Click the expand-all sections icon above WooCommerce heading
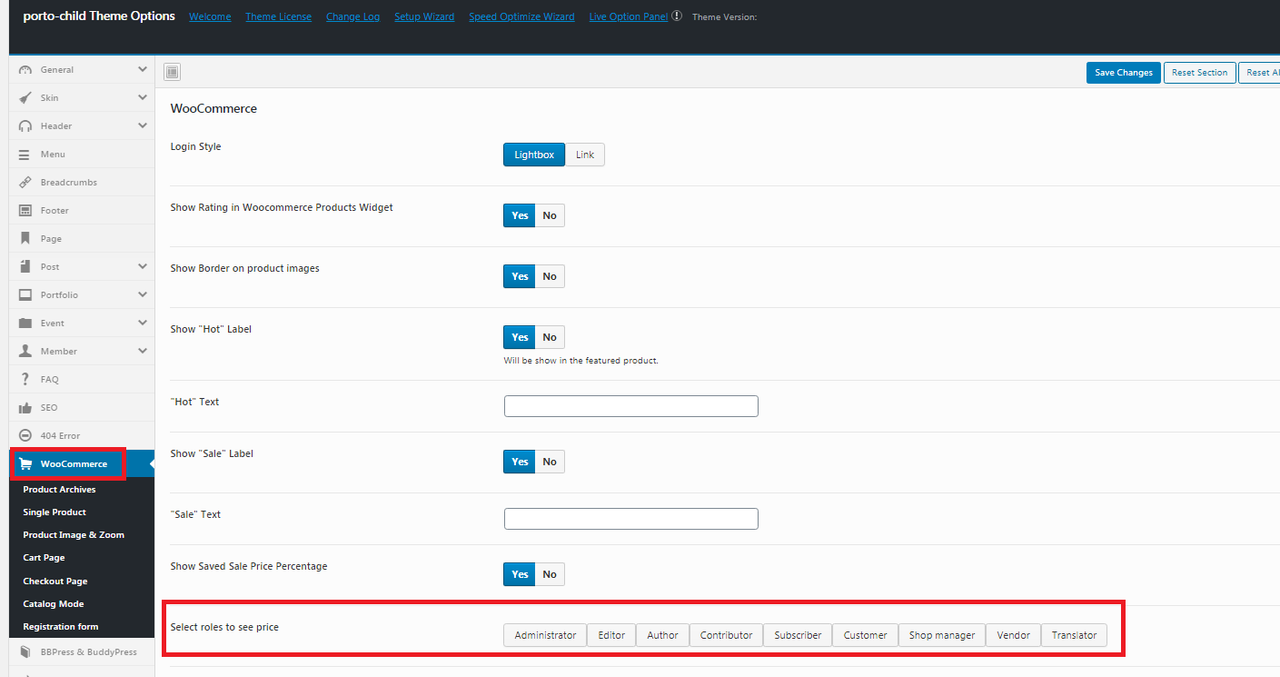 (171, 71)
